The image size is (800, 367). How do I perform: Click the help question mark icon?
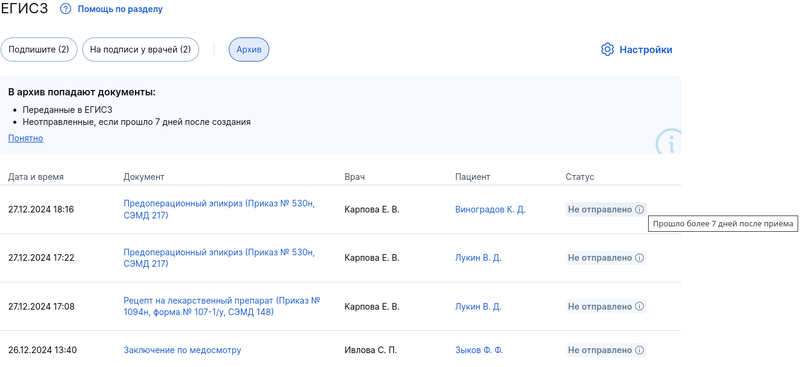coord(65,9)
